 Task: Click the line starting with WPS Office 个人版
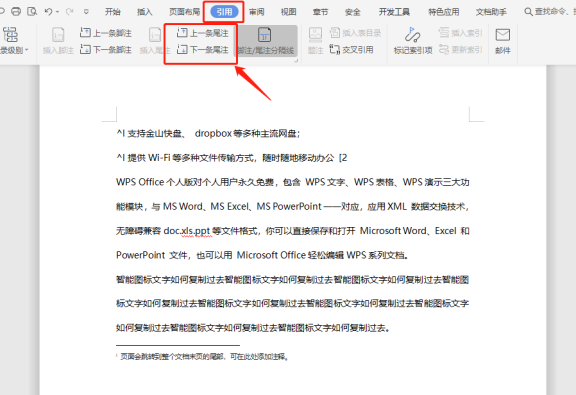[293, 182]
